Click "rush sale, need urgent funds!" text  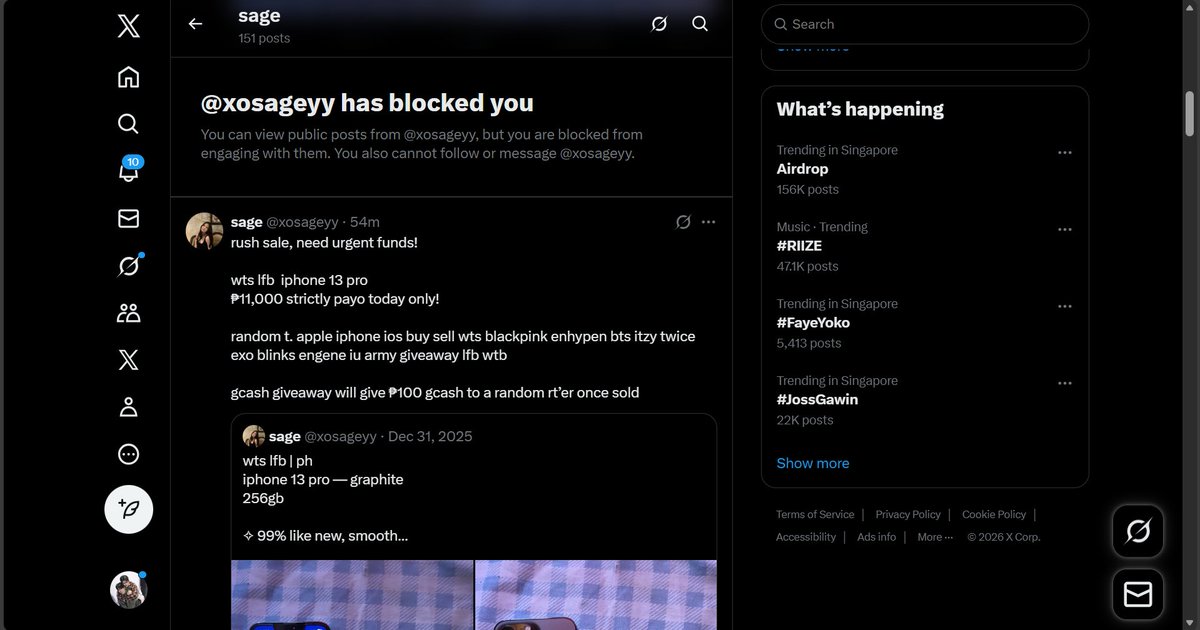point(324,242)
